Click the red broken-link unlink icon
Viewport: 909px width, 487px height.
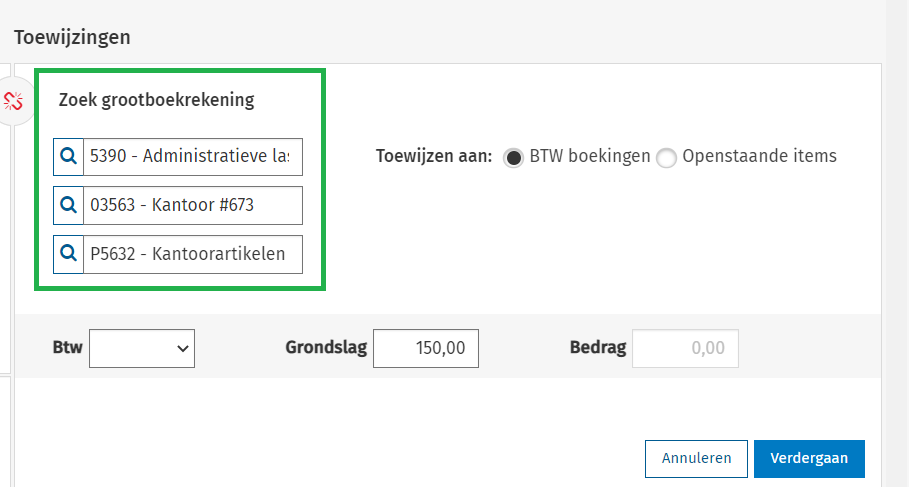click(13, 101)
